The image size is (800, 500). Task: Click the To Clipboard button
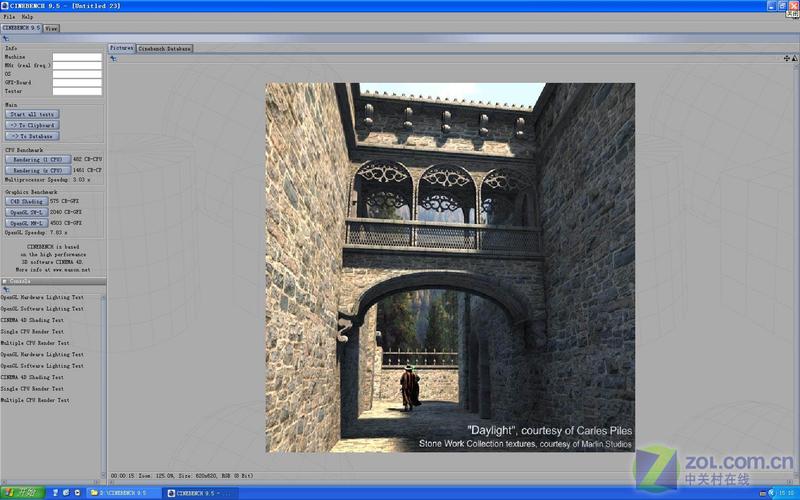click(x=32, y=125)
